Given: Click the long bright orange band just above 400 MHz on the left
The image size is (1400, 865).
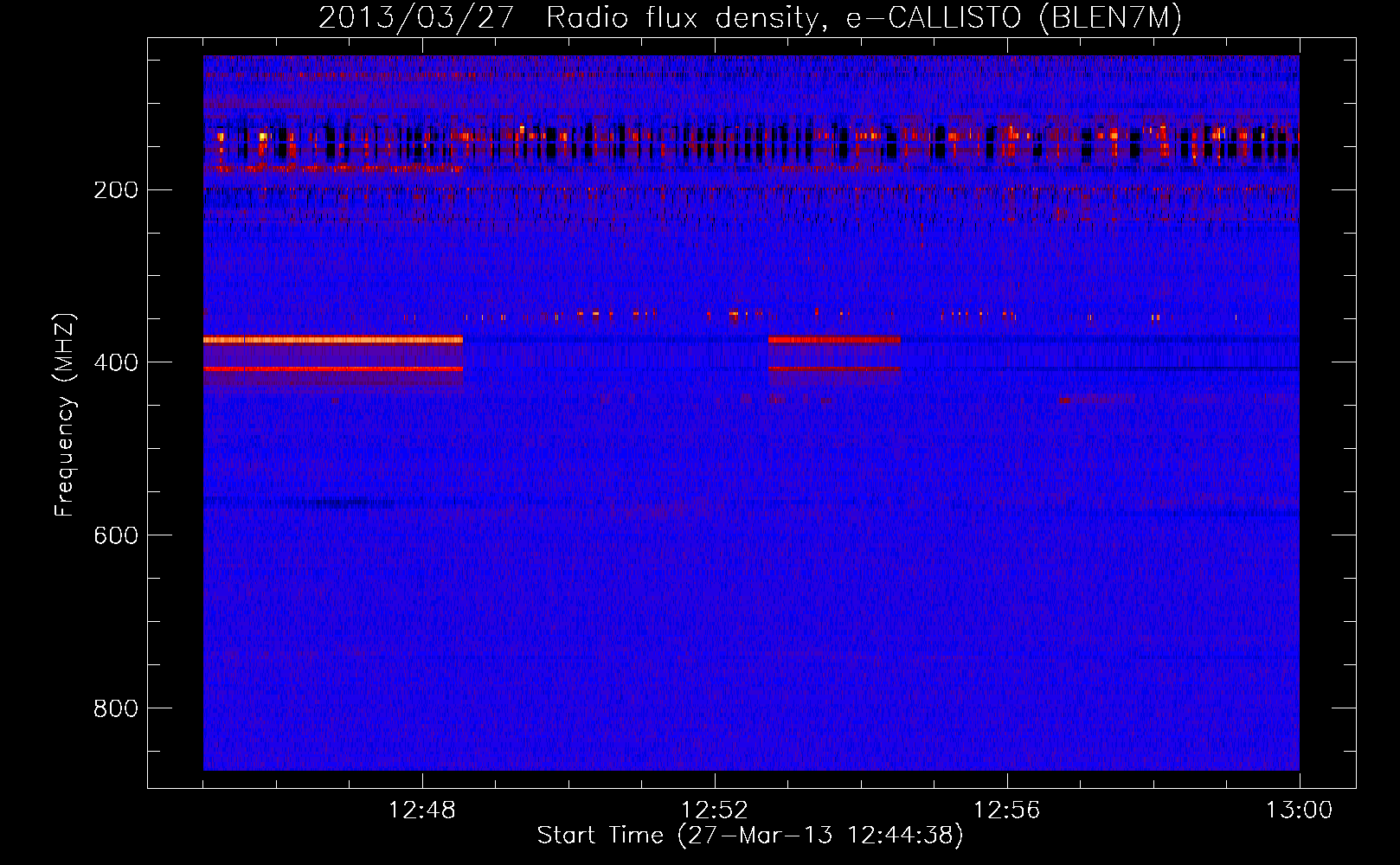Looking at the screenshot, I should (x=333, y=340).
